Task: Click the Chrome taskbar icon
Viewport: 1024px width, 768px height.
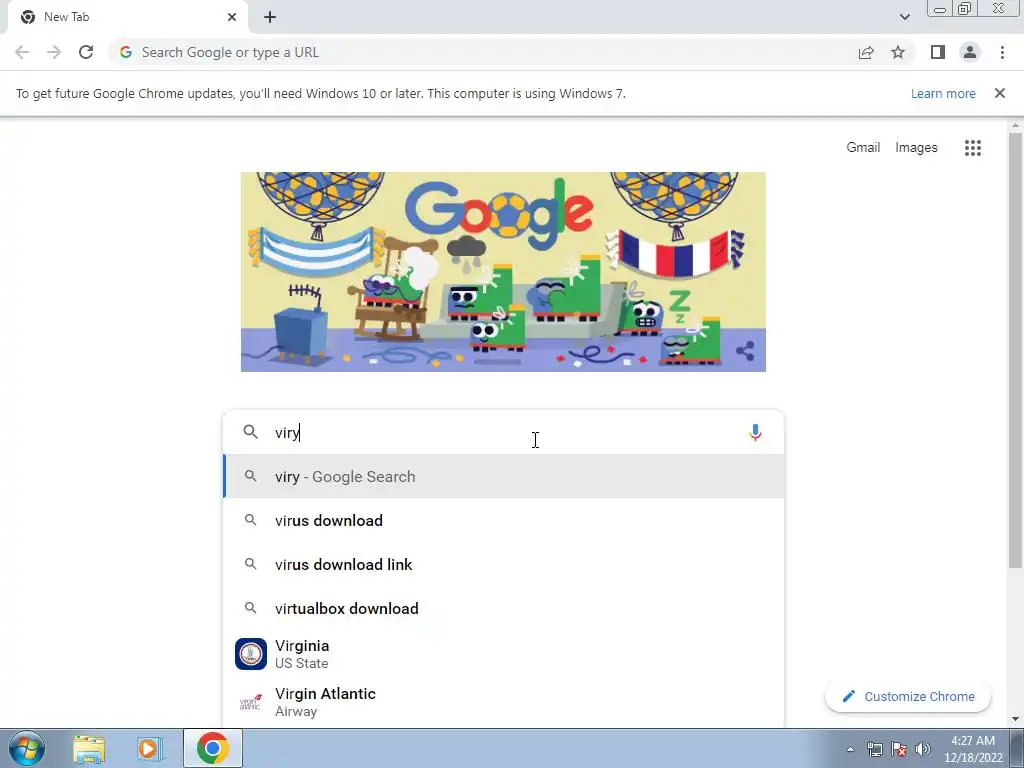Action: (213, 748)
